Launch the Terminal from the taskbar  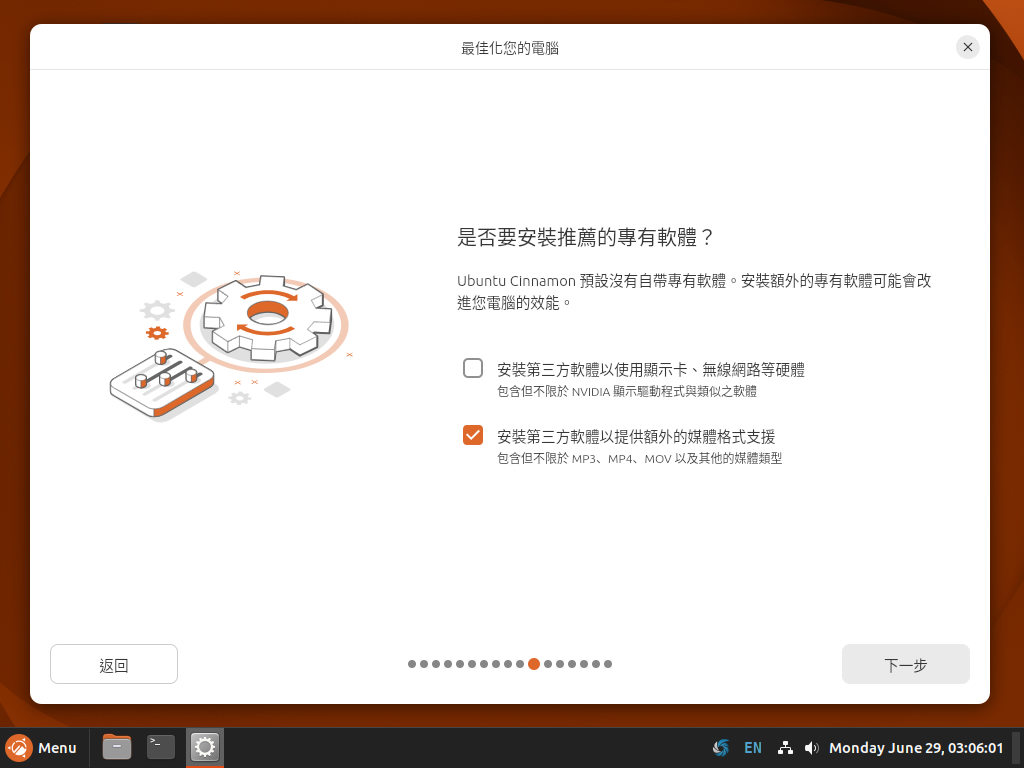click(161, 747)
